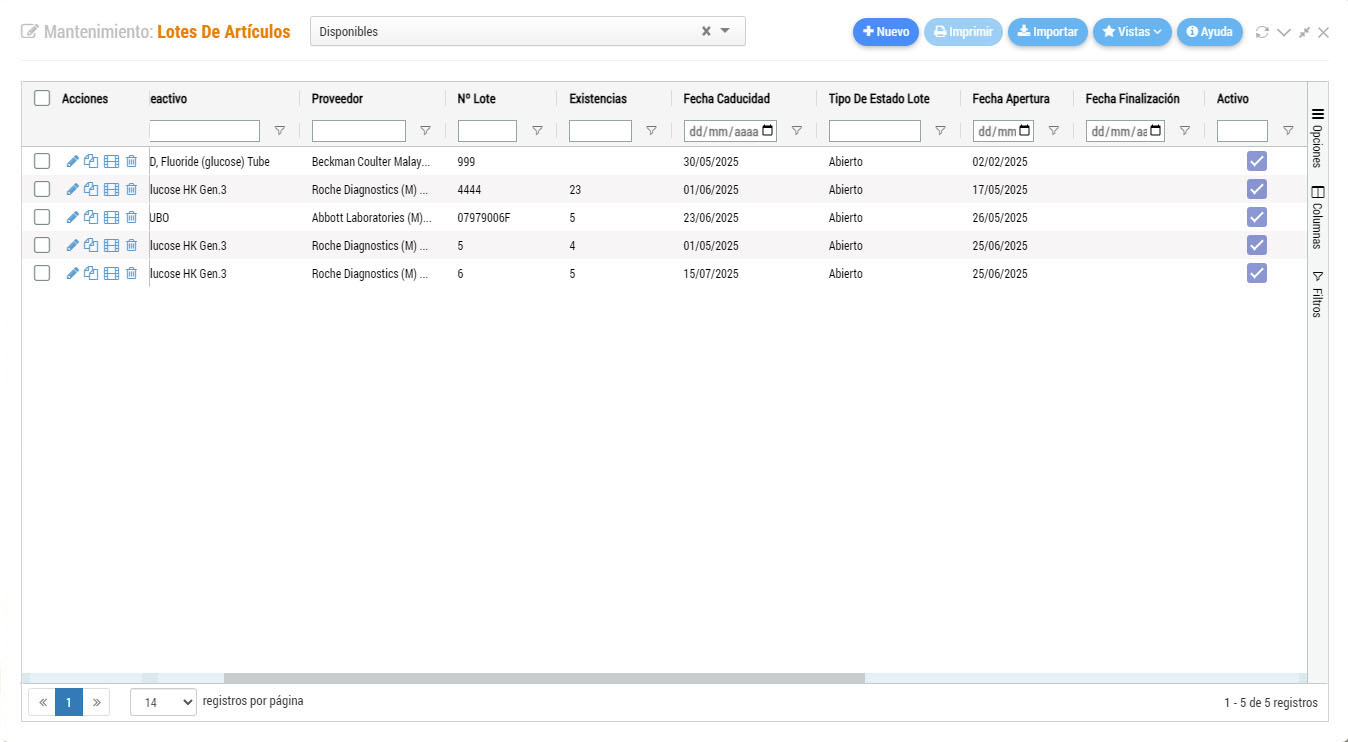This screenshot has height=742, width=1348.
Task: Toggle Activo checkmark for row expiring 15/07/2025
Action: tap(1257, 273)
